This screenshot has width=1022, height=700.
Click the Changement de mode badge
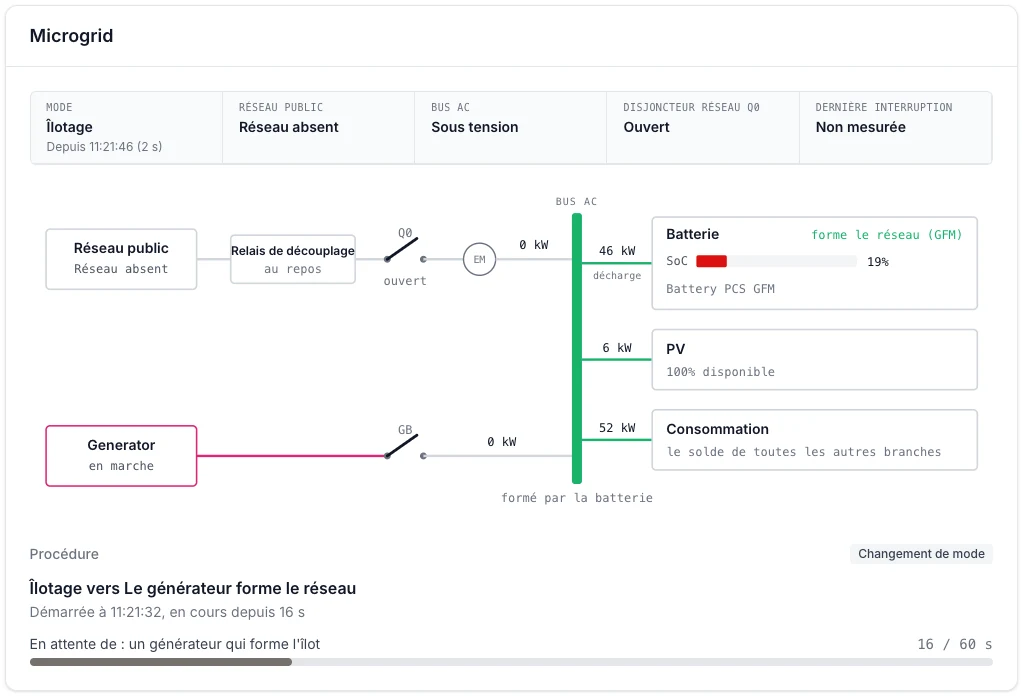(921, 554)
